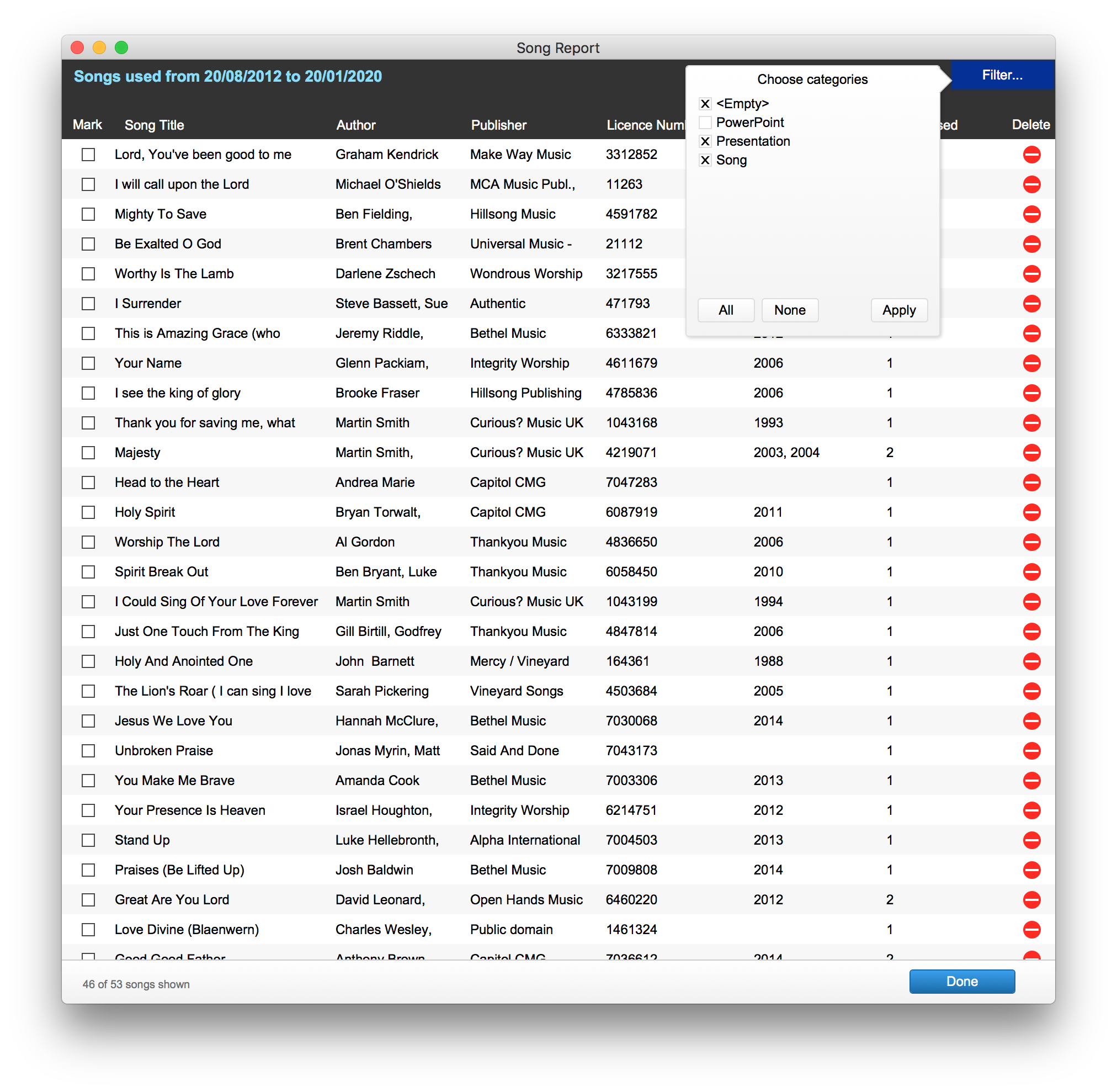Image resolution: width=1117 pixels, height=1092 pixels.
Task: Select licence number 3312852
Action: [x=631, y=154]
